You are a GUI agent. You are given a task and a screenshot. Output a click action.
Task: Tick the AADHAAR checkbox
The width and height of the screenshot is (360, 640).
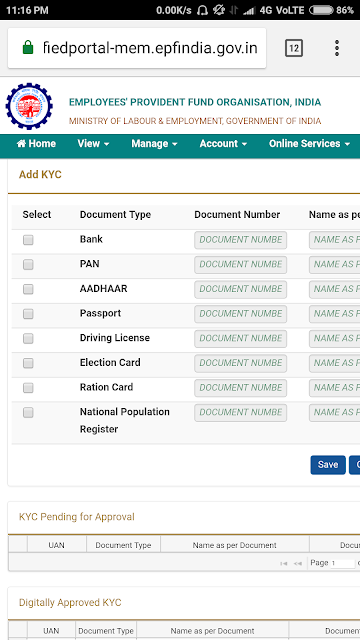pos(28,289)
